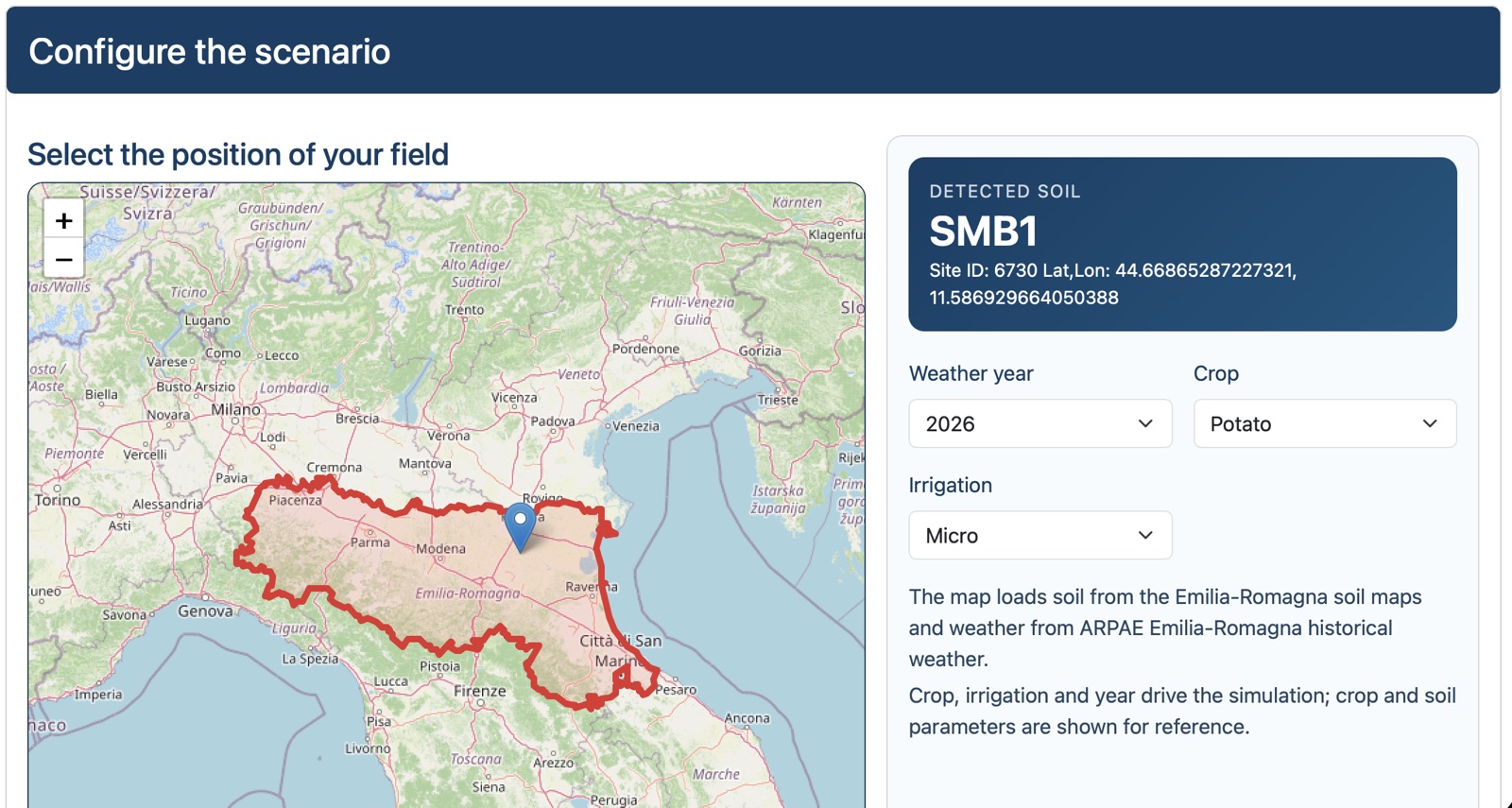
Task: Click the "DETECTED SOIL" label
Action: click(x=1005, y=191)
